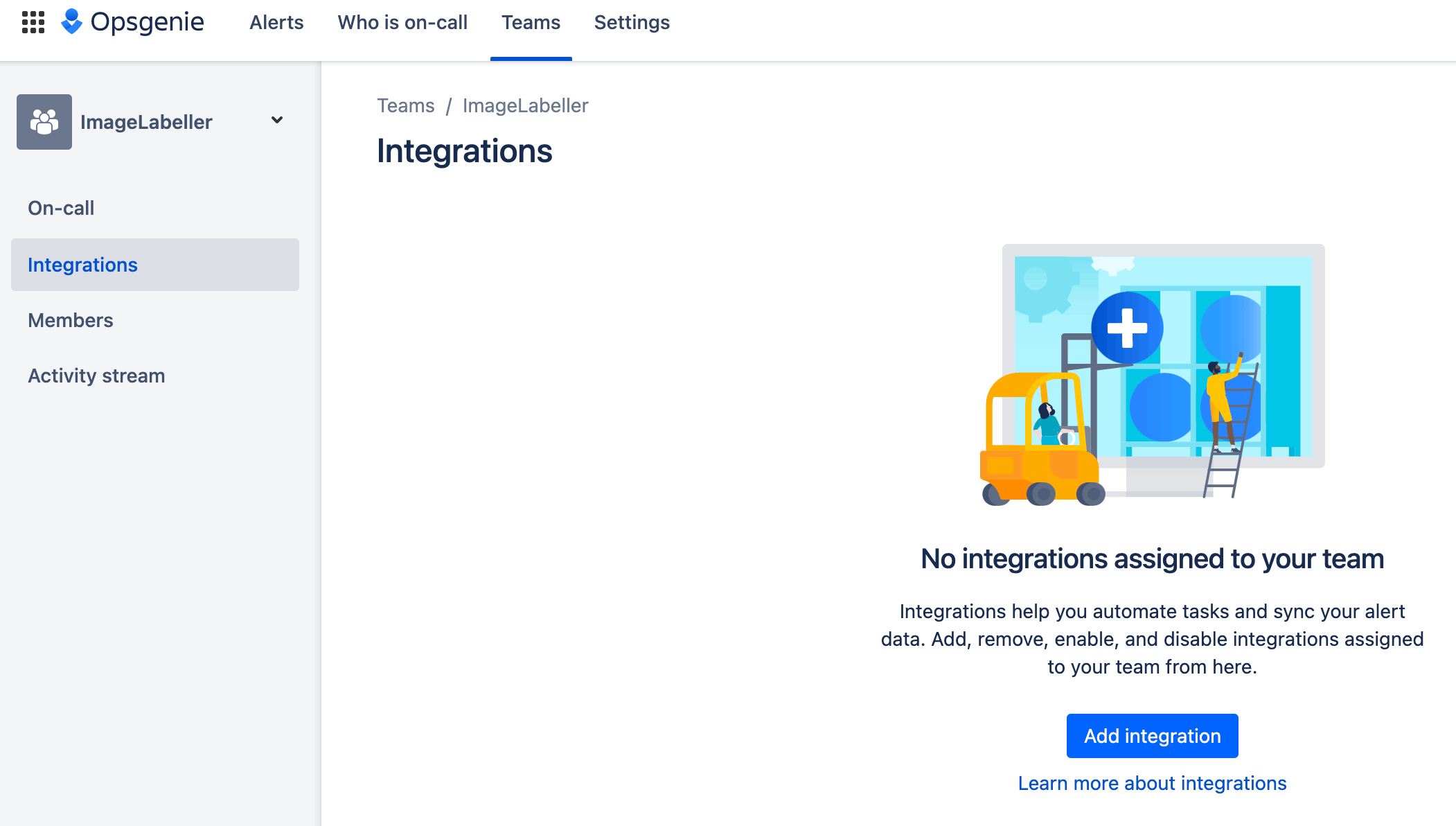The image size is (1456, 826).
Task: Select the On-call sidebar item
Action: point(62,208)
